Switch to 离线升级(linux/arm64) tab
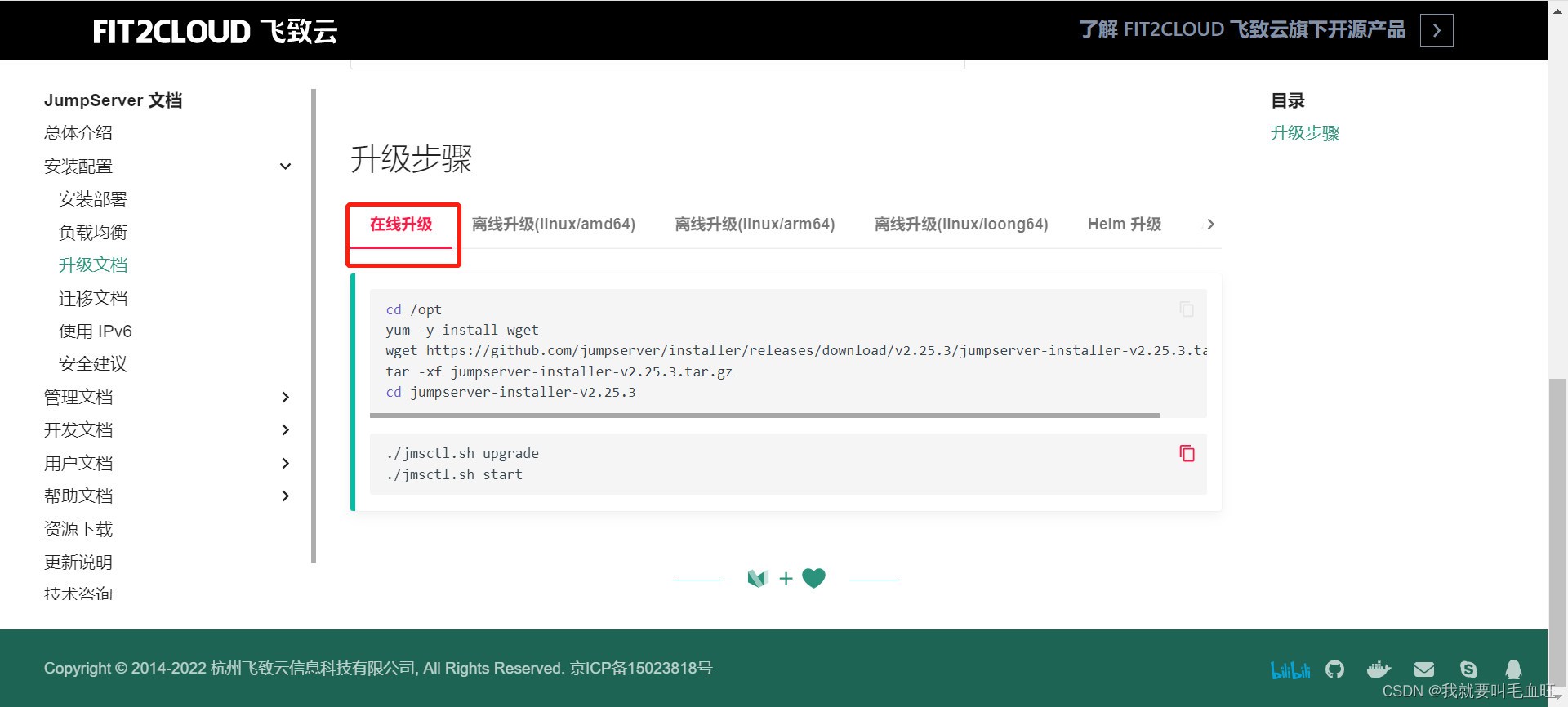Screen dimensions: 1568x707 755,225
